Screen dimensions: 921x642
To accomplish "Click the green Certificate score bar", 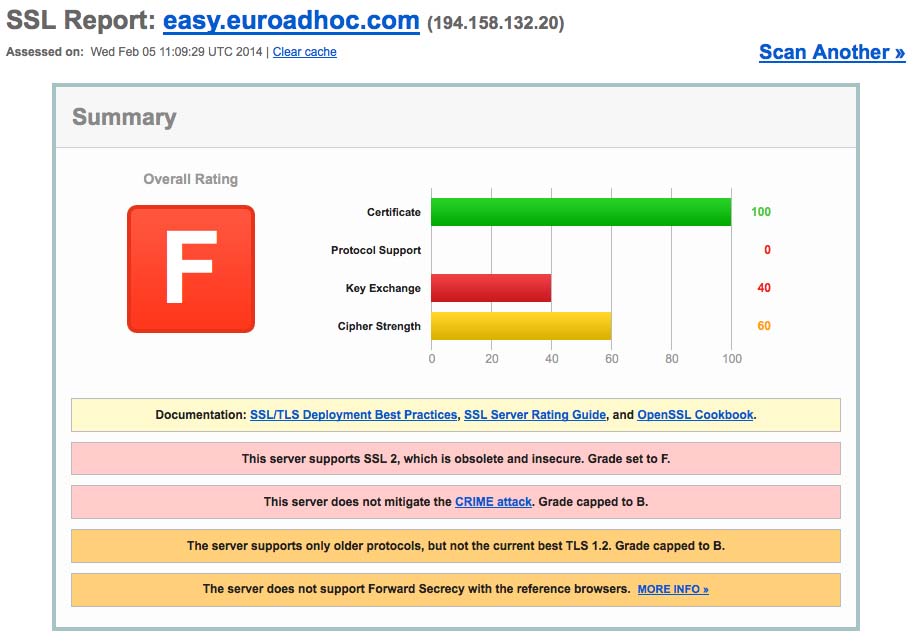I will tap(580, 212).
